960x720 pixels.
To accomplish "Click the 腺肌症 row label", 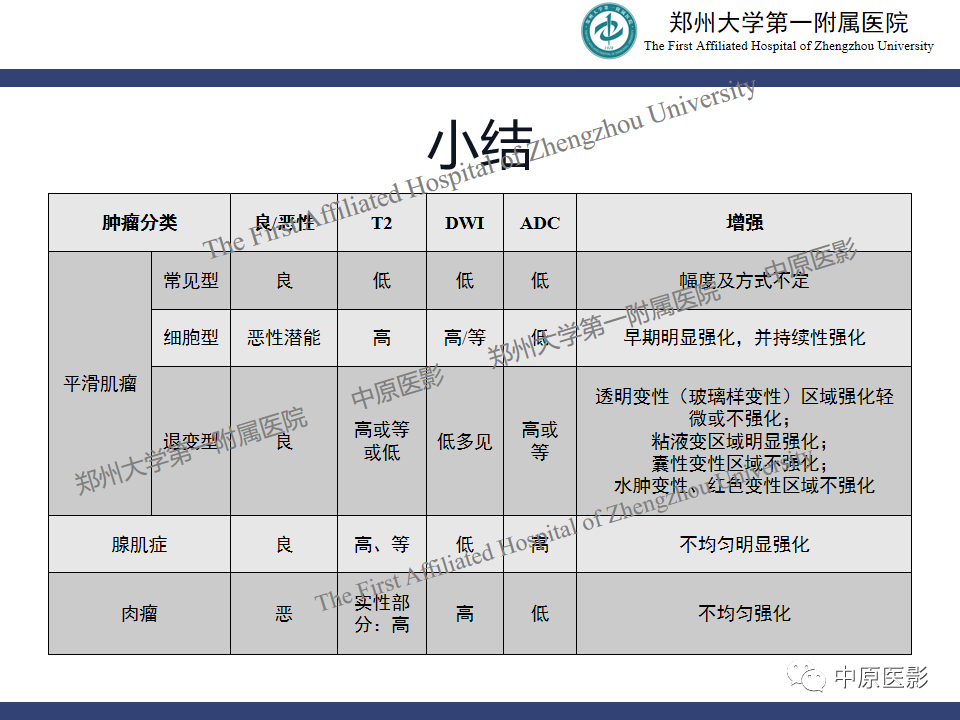I will pos(140,544).
